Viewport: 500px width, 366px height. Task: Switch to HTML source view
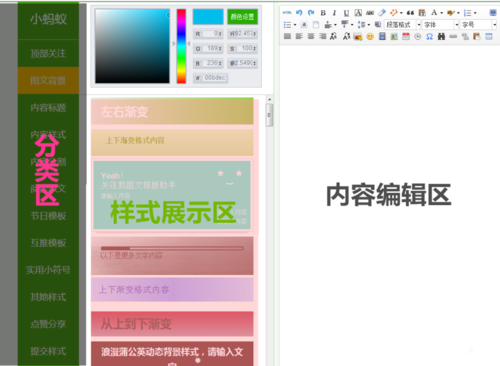tap(287, 13)
